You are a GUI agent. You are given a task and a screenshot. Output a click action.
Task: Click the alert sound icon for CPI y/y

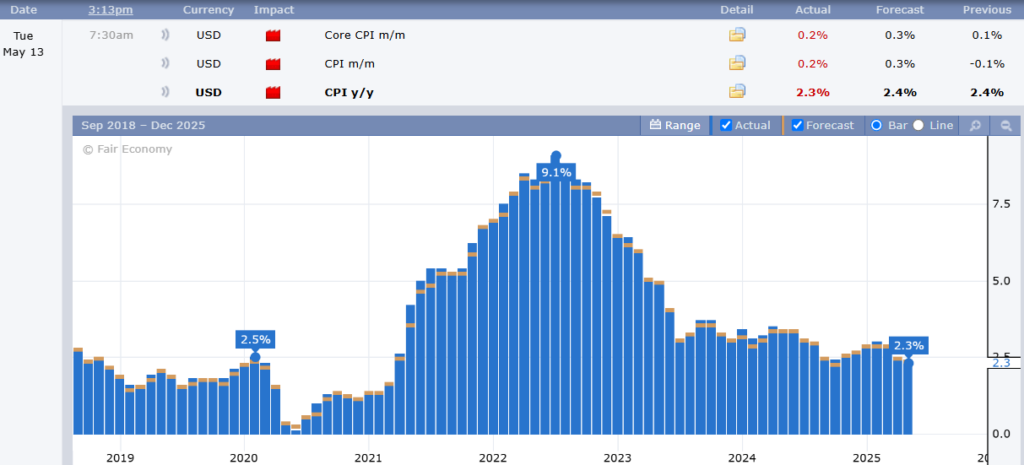point(164,92)
